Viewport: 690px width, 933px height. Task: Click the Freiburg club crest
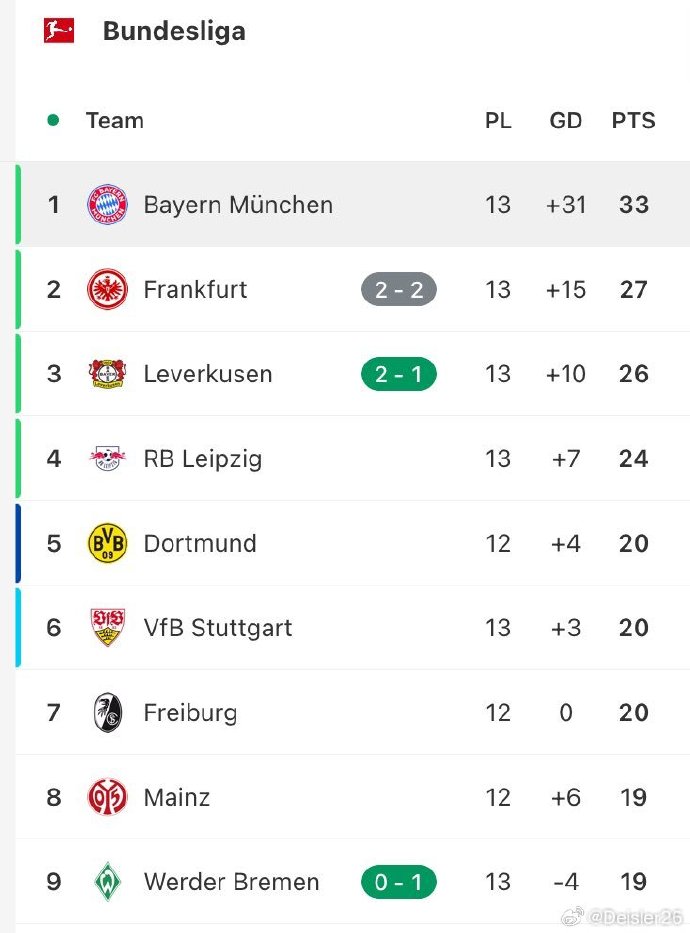107,713
